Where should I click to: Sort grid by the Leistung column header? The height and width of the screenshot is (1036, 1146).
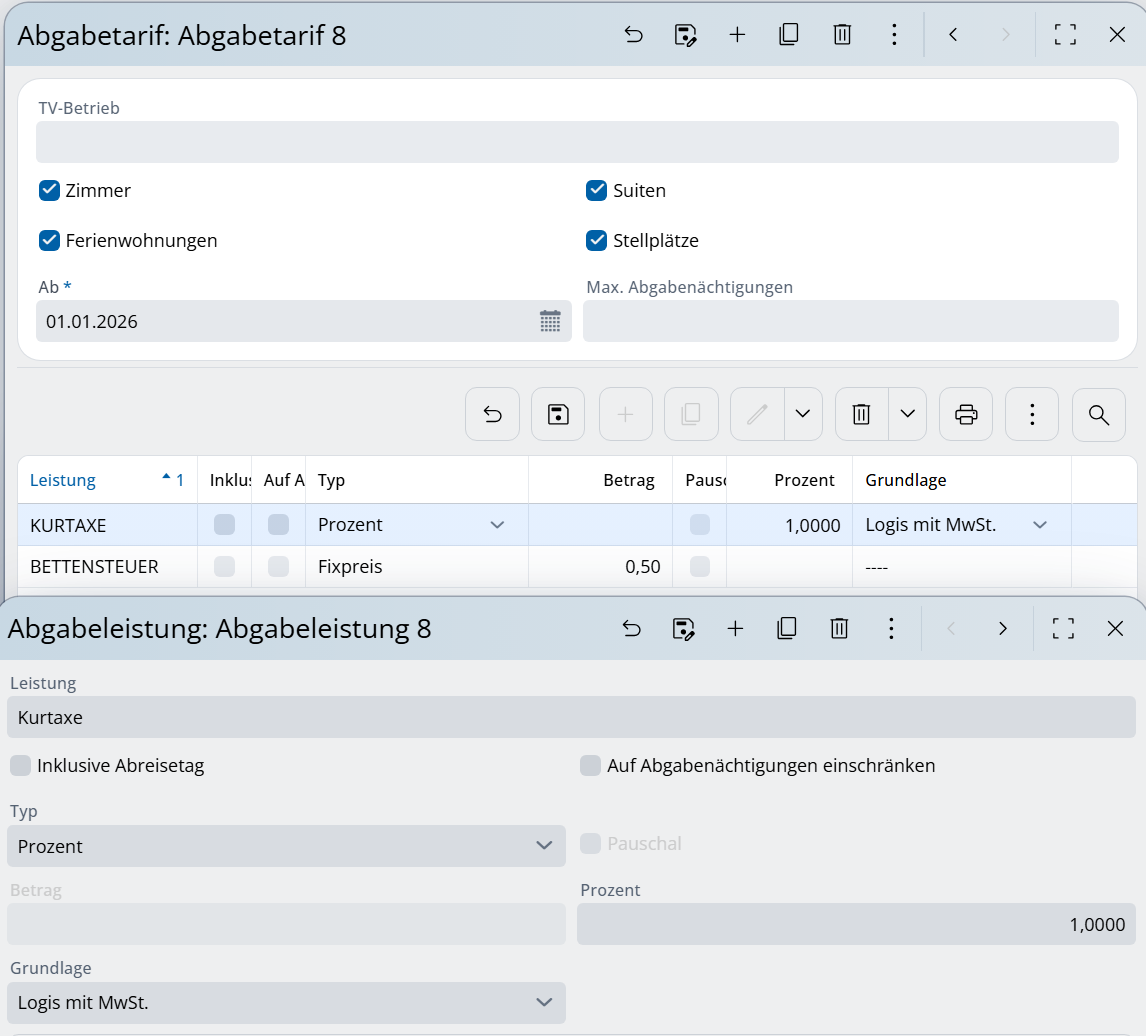coord(63,480)
